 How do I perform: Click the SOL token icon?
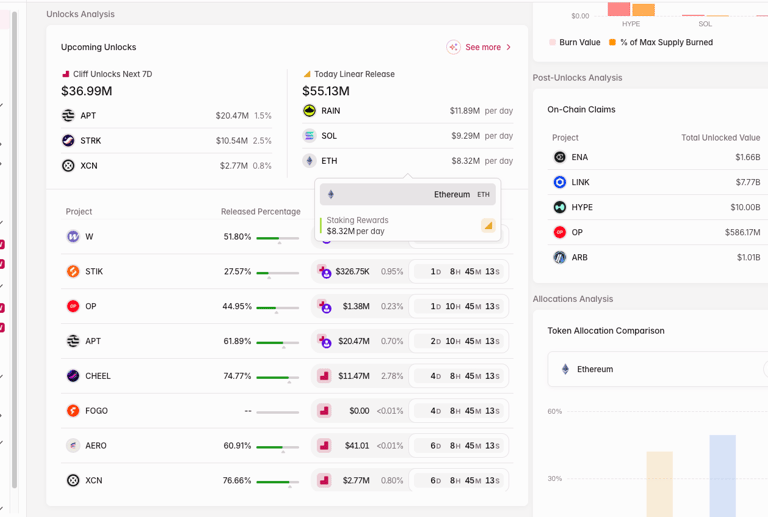coord(309,136)
